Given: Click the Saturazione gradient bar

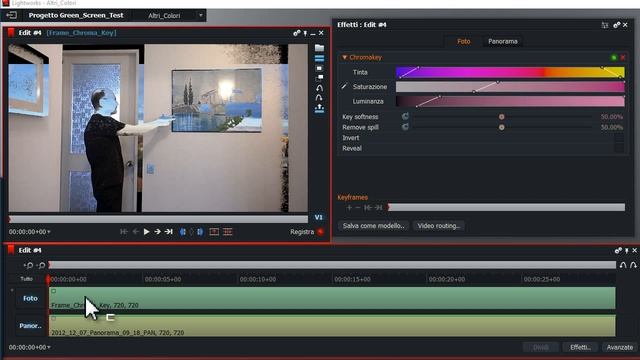Looking at the screenshot, I should click(510, 87).
